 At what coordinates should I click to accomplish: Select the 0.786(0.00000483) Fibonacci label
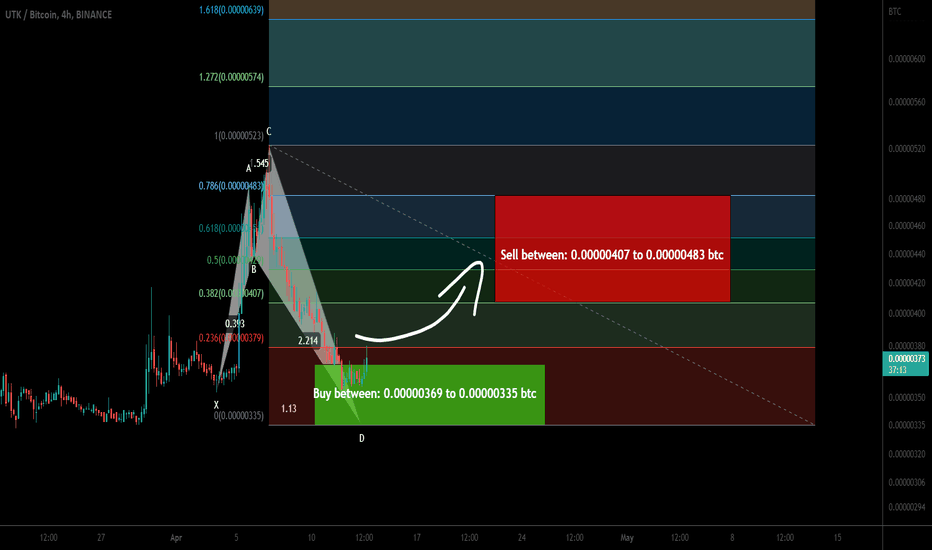click(231, 186)
